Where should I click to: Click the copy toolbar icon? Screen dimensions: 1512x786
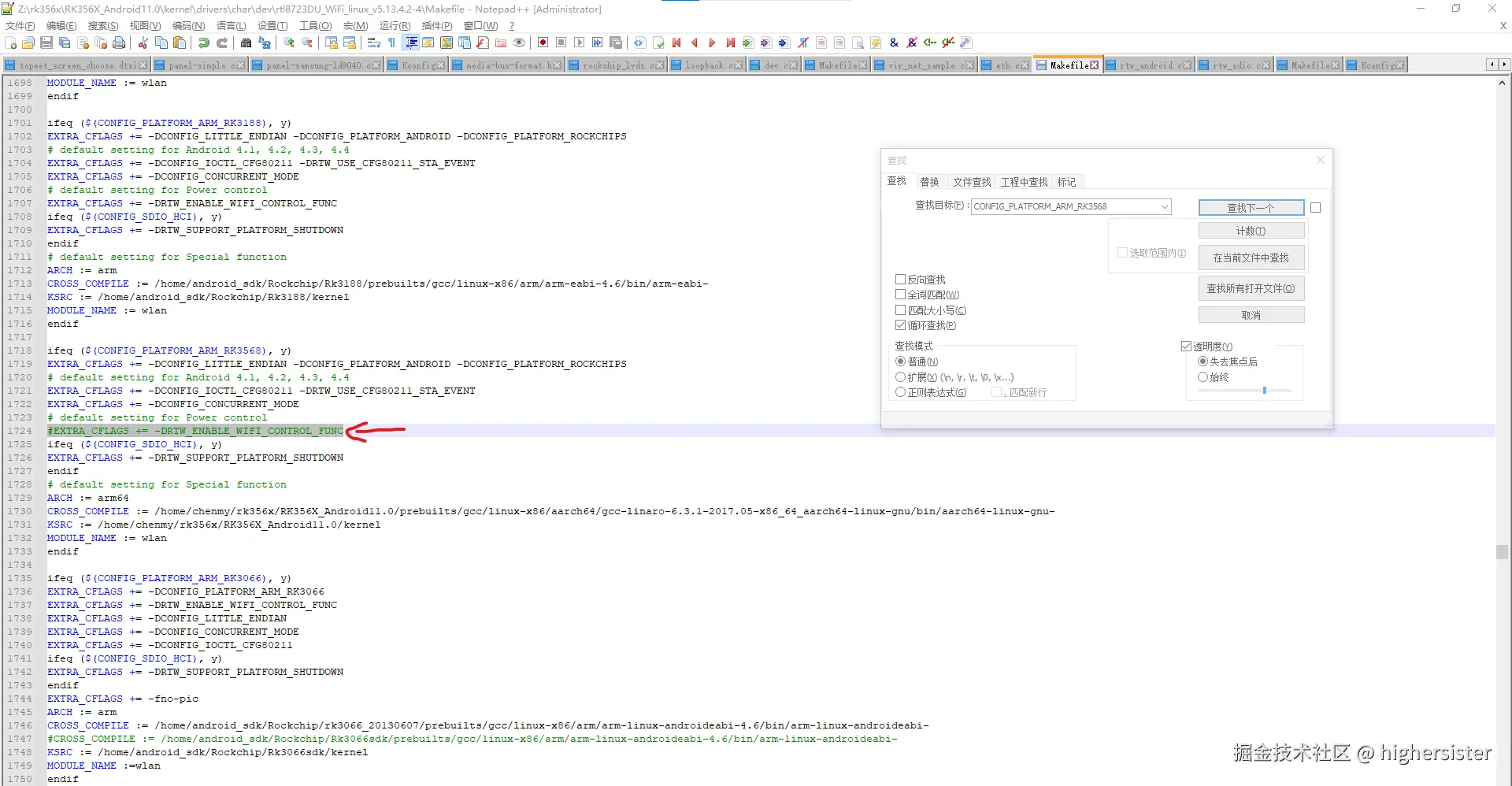click(161, 43)
